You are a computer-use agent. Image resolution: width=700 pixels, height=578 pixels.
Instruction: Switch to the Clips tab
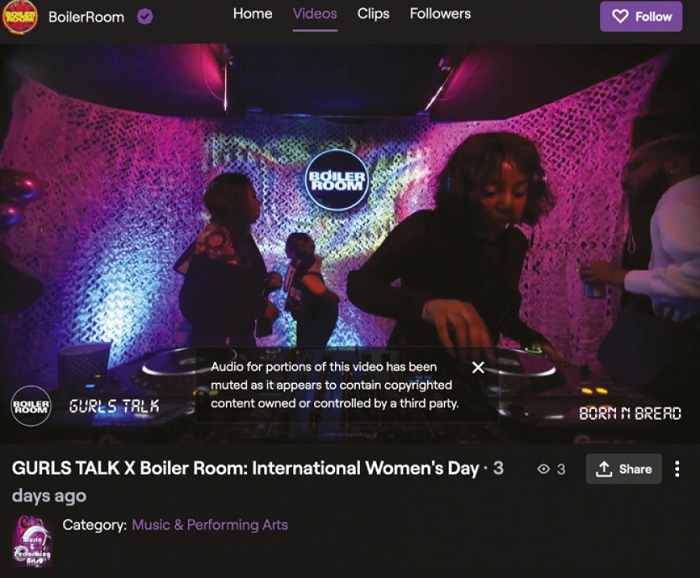tap(373, 14)
